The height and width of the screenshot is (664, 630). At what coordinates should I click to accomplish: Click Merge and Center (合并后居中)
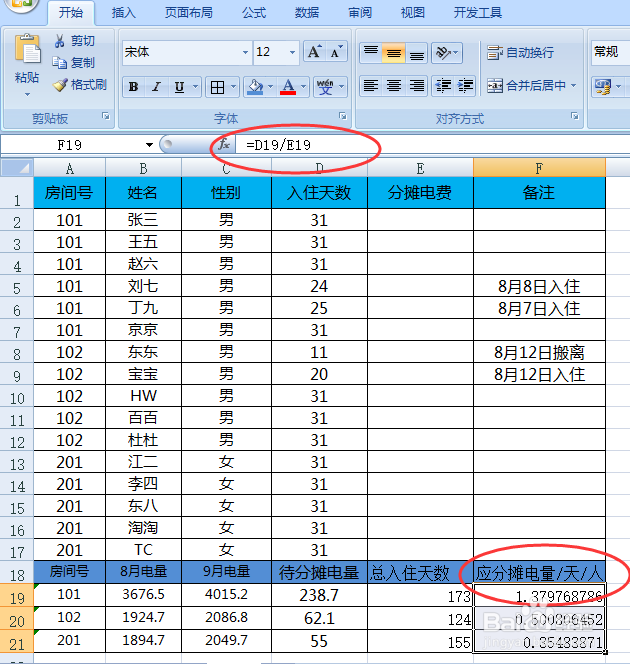point(526,86)
